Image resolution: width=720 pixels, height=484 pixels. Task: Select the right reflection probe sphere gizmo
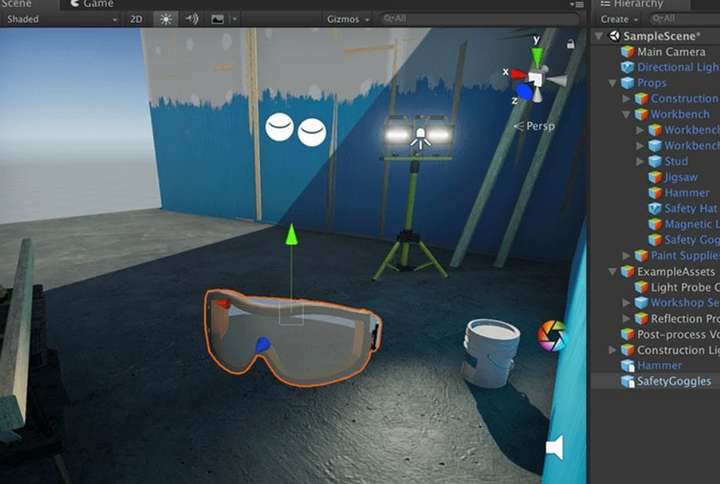pos(312,132)
